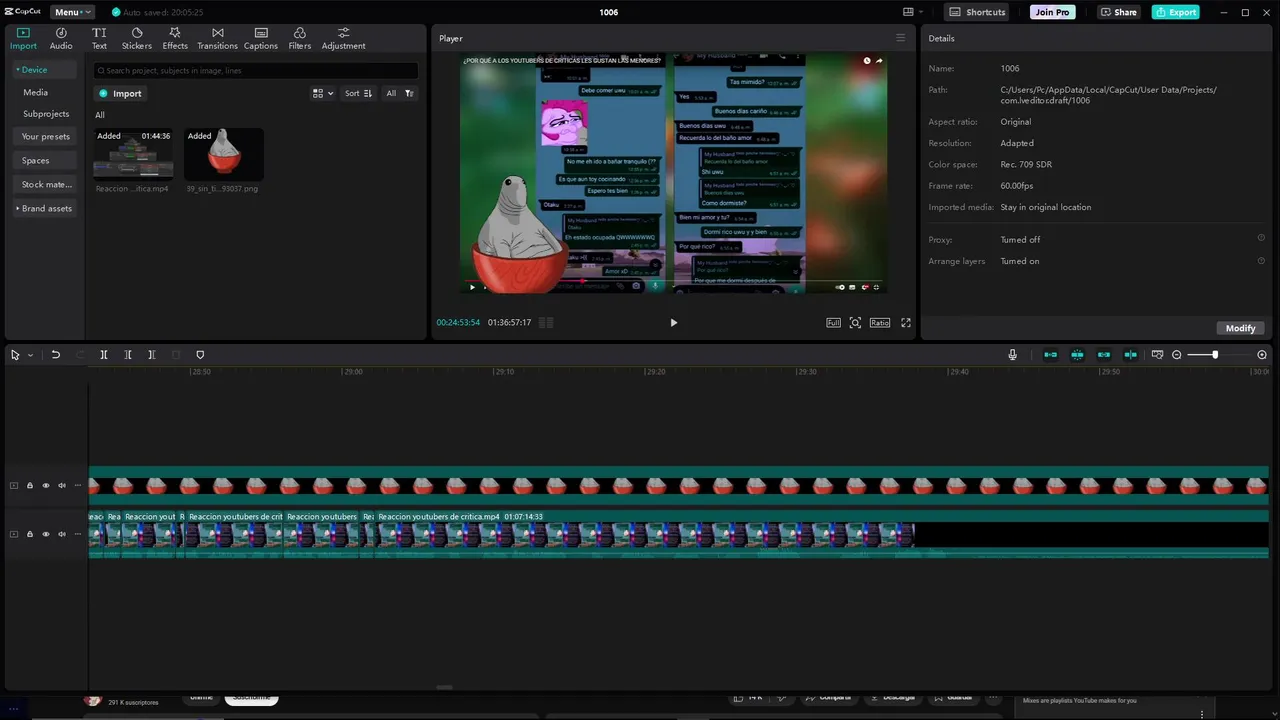Screen dimensions: 1280x720
Task: Click the timeline horizontal scrollbar
Action: pos(445,687)
